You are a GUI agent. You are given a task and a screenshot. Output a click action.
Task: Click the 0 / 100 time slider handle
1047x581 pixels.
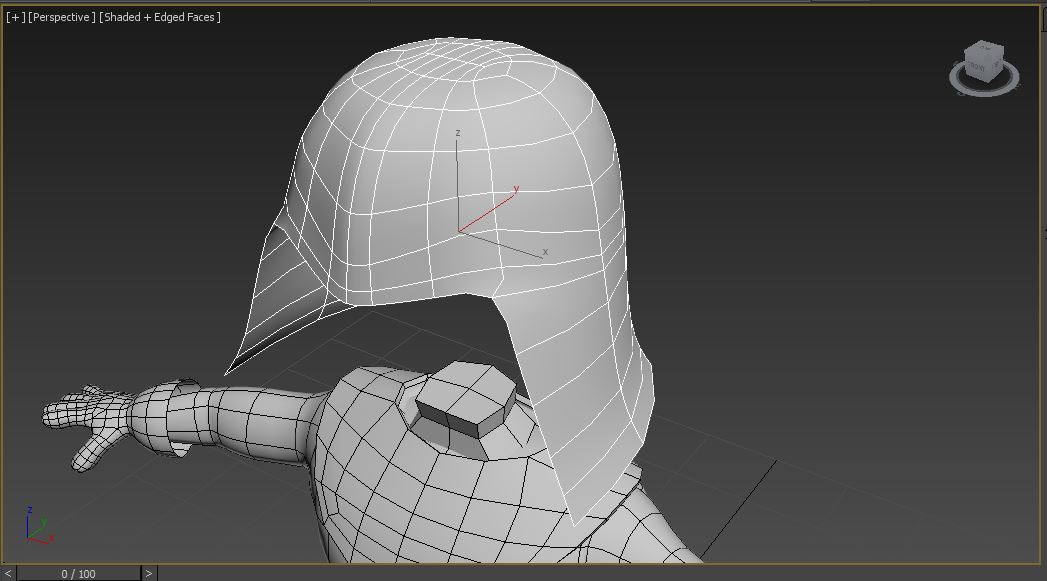pos(79,573)
